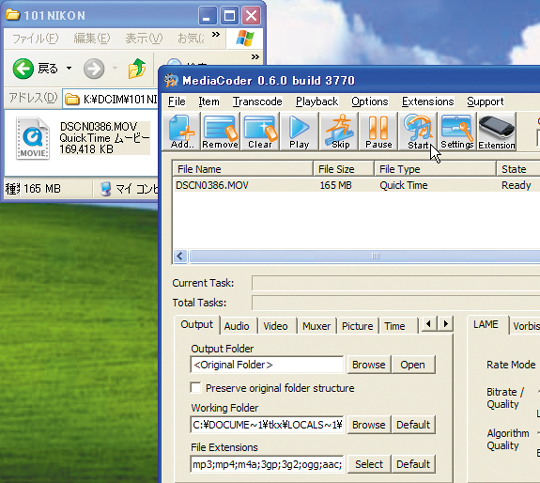Viewport: 540px width, 483px height.
Task: Open the Transcode menu
Action: click(x=258, y=101)
